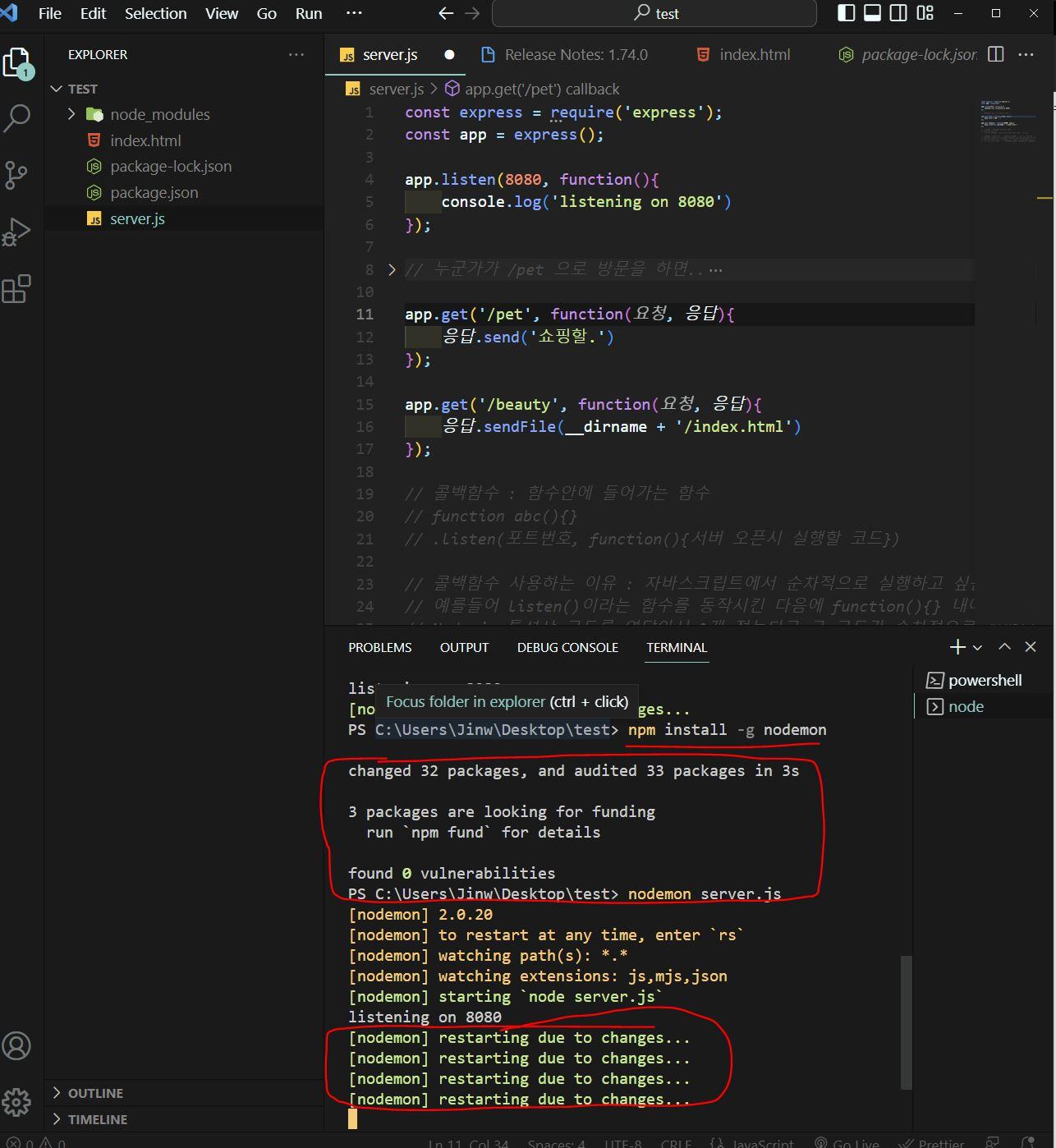
Task: Click the split editor right icon
Action: coord(995,54)
